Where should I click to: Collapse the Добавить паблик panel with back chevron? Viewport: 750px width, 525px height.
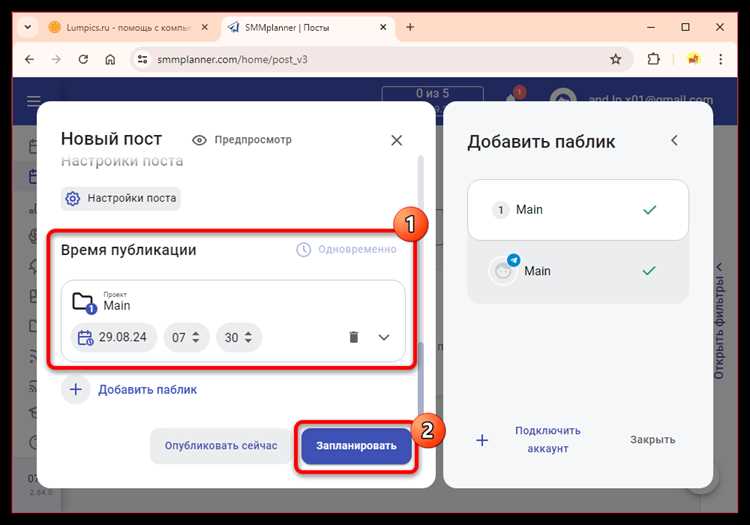click(x=674, y=141)
